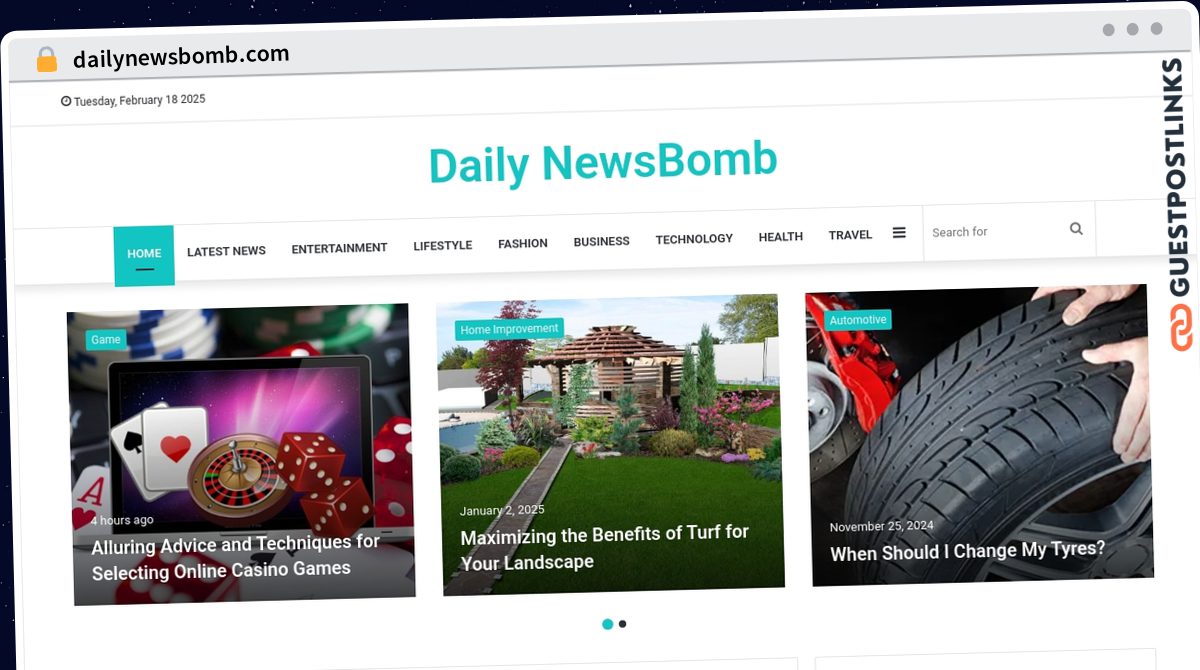Open the hamburger menu in the navigation bar

tap(899, 232)
